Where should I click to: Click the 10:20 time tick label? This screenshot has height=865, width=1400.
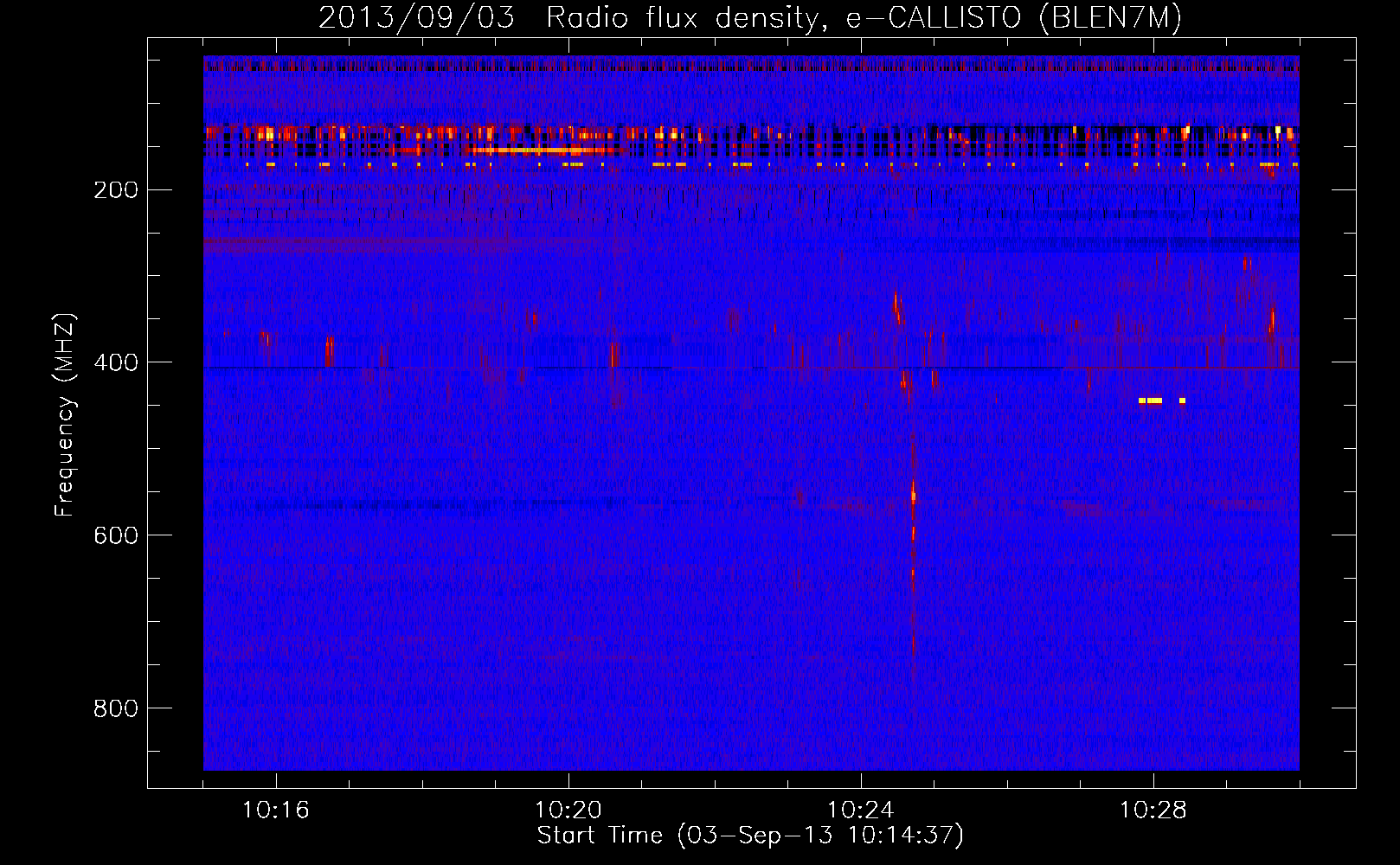[x=568, y=811]
